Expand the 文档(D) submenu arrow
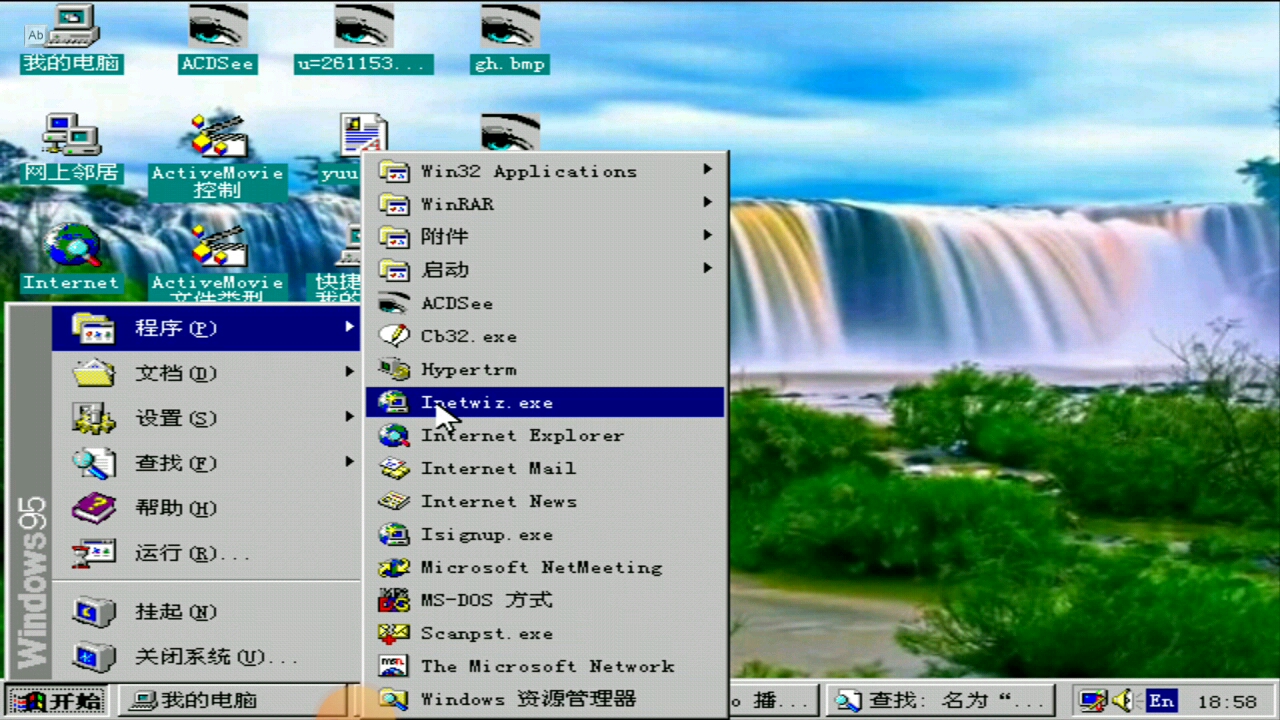The image size is (1280, 720). (x=349, y=372)
